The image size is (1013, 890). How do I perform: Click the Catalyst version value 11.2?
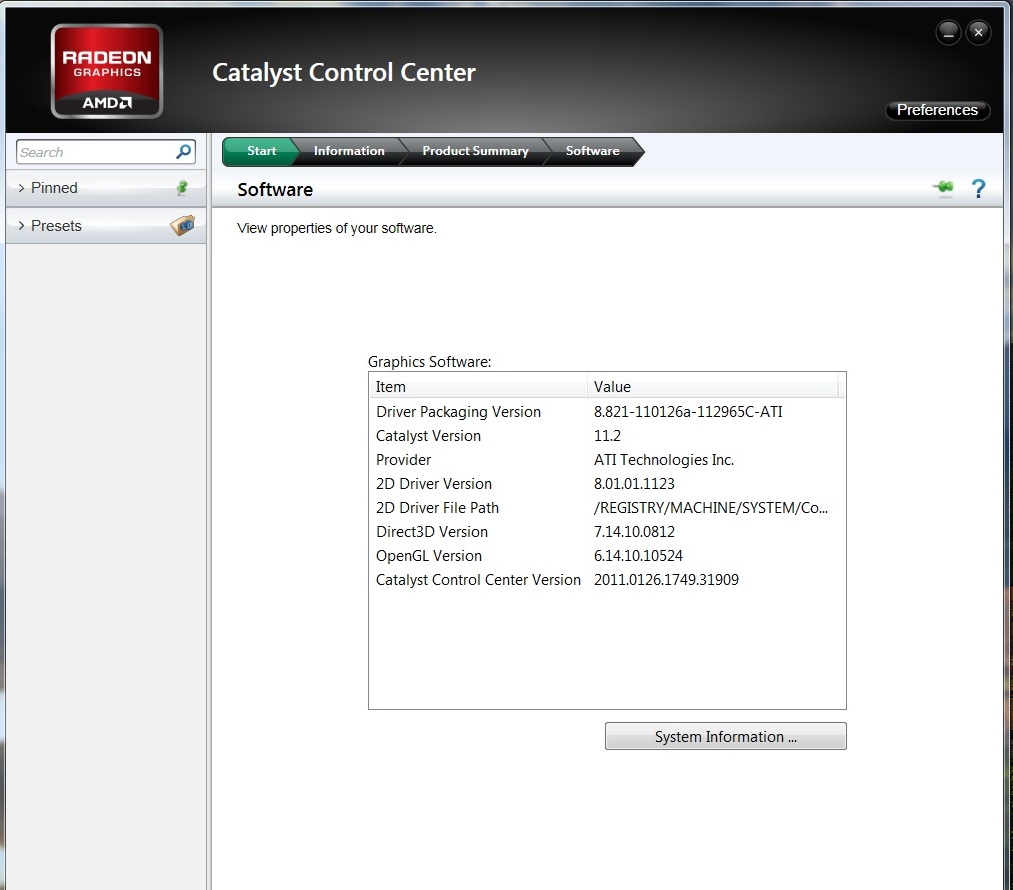pos(607,436)
